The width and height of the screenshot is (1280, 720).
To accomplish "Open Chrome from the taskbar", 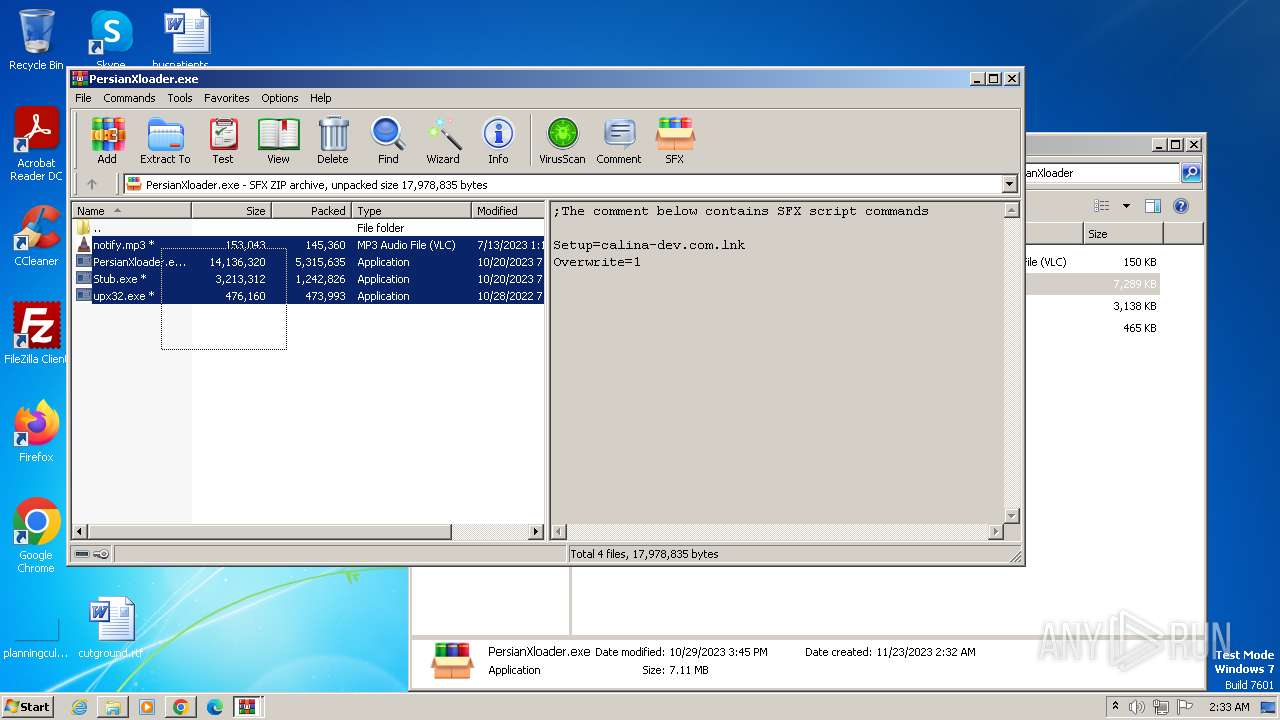I will click(x=181, y=706).
